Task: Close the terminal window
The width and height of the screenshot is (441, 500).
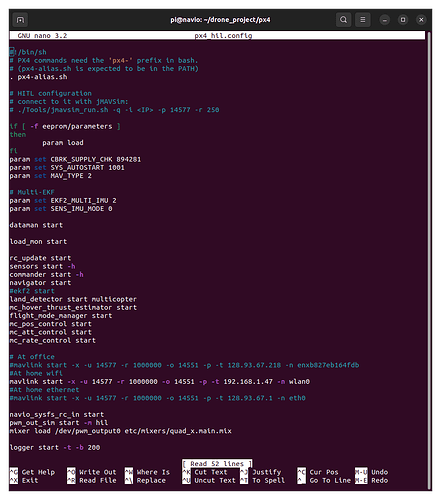Action: tap(421, 20)
